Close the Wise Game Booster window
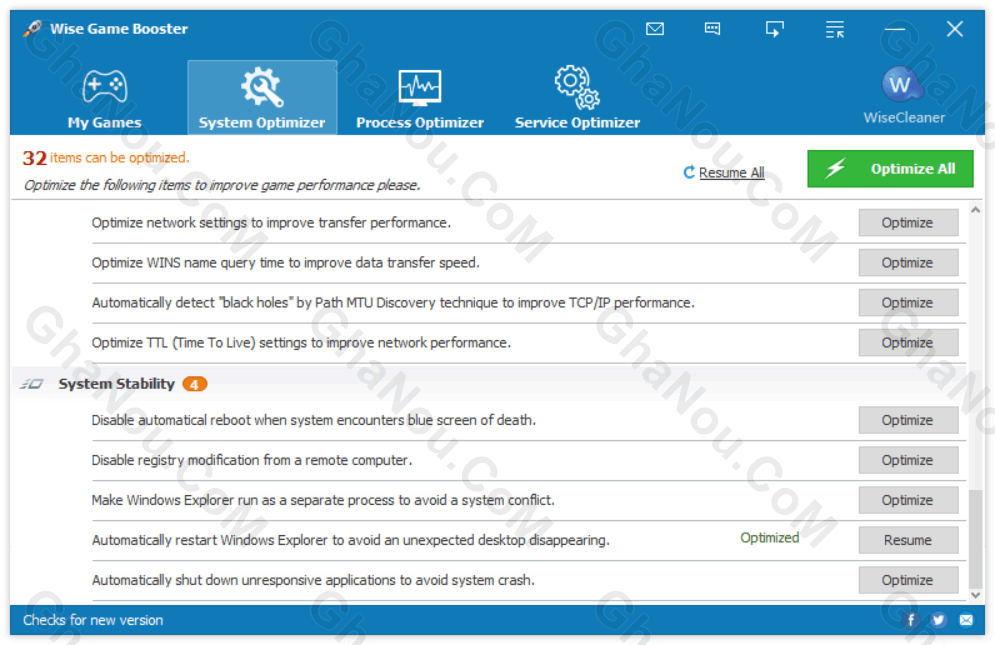The height and width of the screenshot is (645, 995). pyautogui.click(x=954, y=29)
